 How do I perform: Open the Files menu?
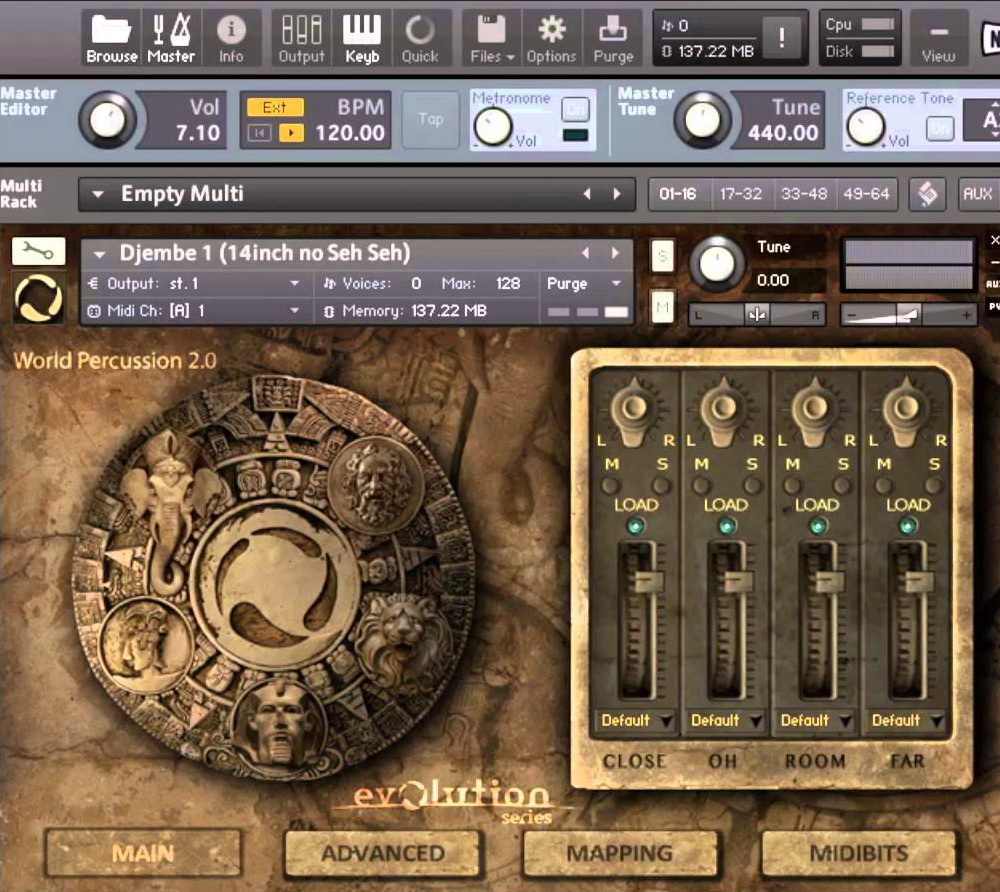(492, 38)
